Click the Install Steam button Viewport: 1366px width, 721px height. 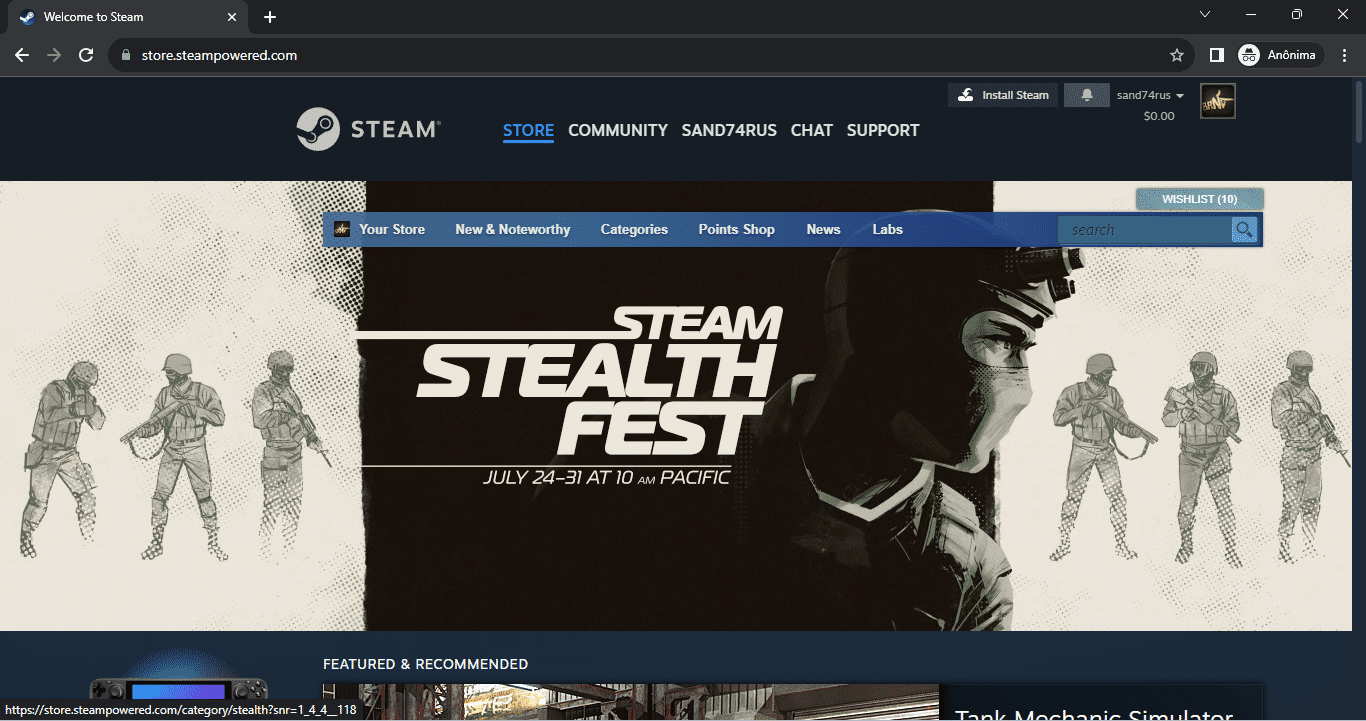click(1003, 95)
